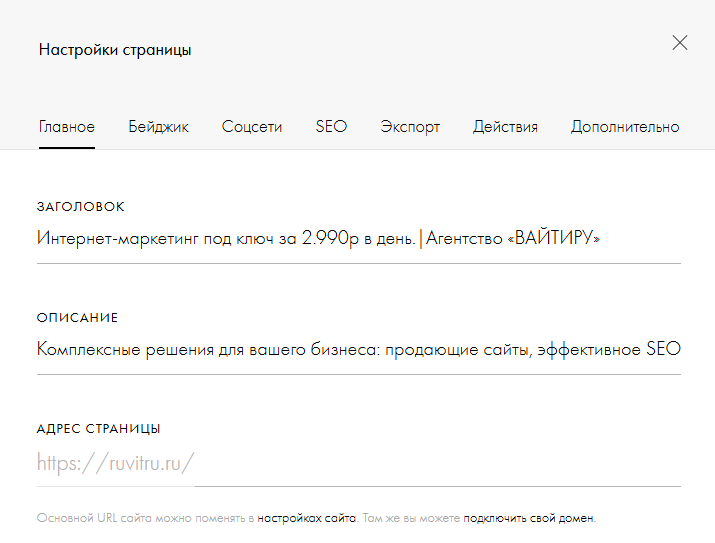Click the АДРЕС СТРАНИЦЫ label

[x=98, y=429]
